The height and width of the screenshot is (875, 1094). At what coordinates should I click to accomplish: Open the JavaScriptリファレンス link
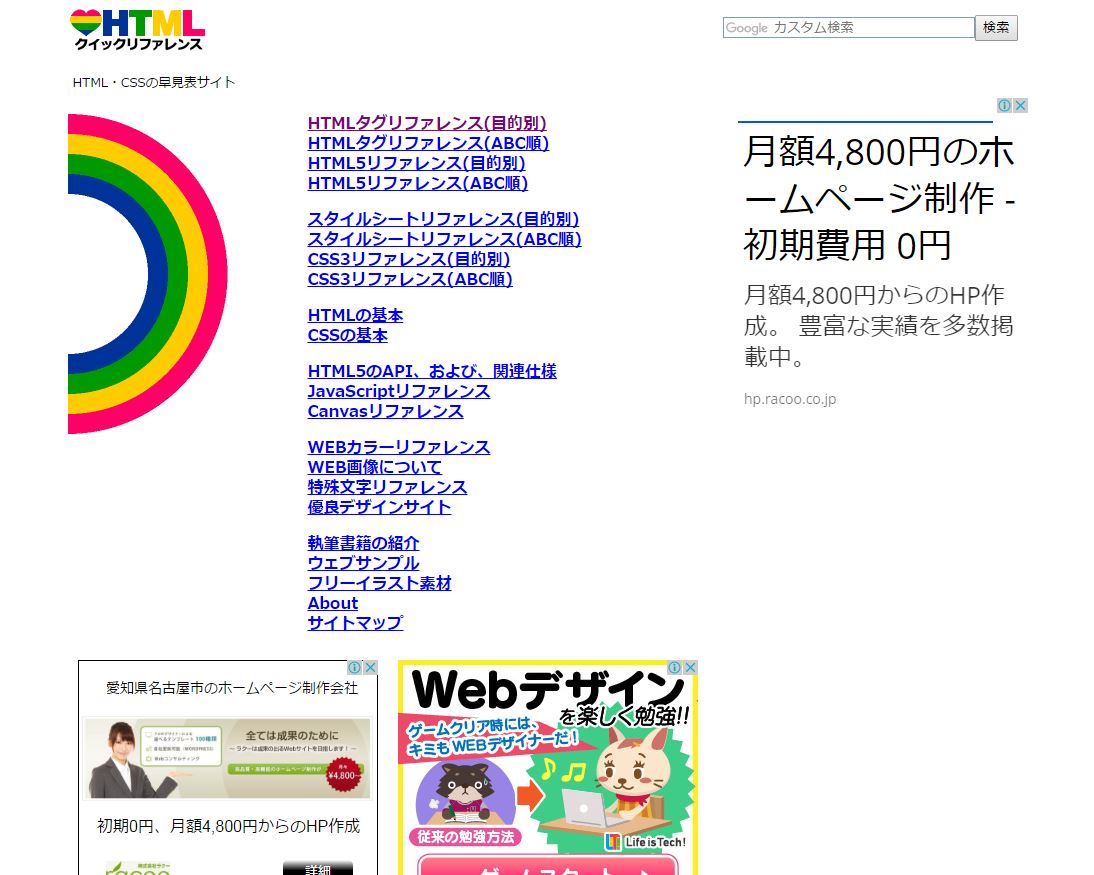(x=398, y=391)
